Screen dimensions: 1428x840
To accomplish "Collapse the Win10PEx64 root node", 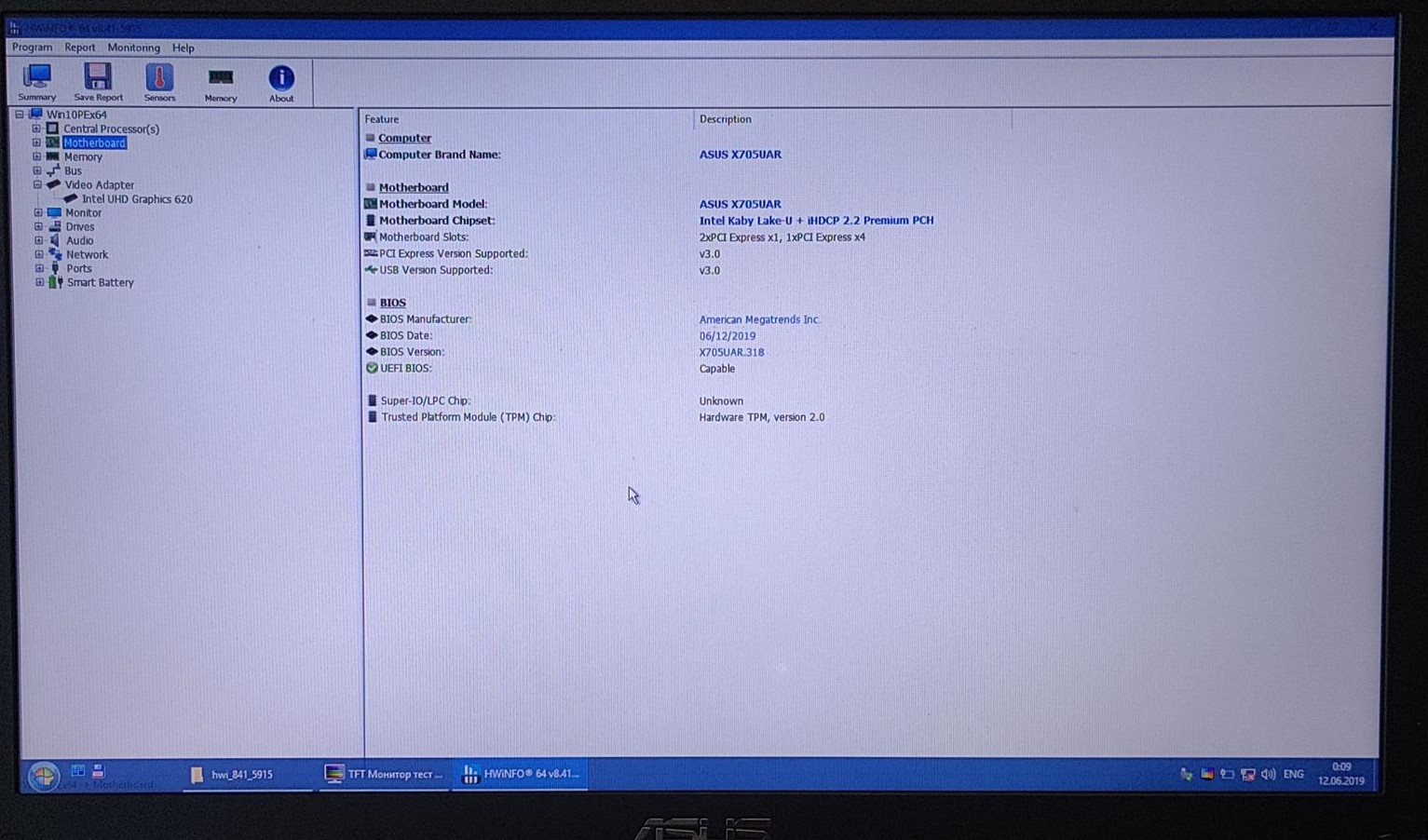I will [19, 115].
